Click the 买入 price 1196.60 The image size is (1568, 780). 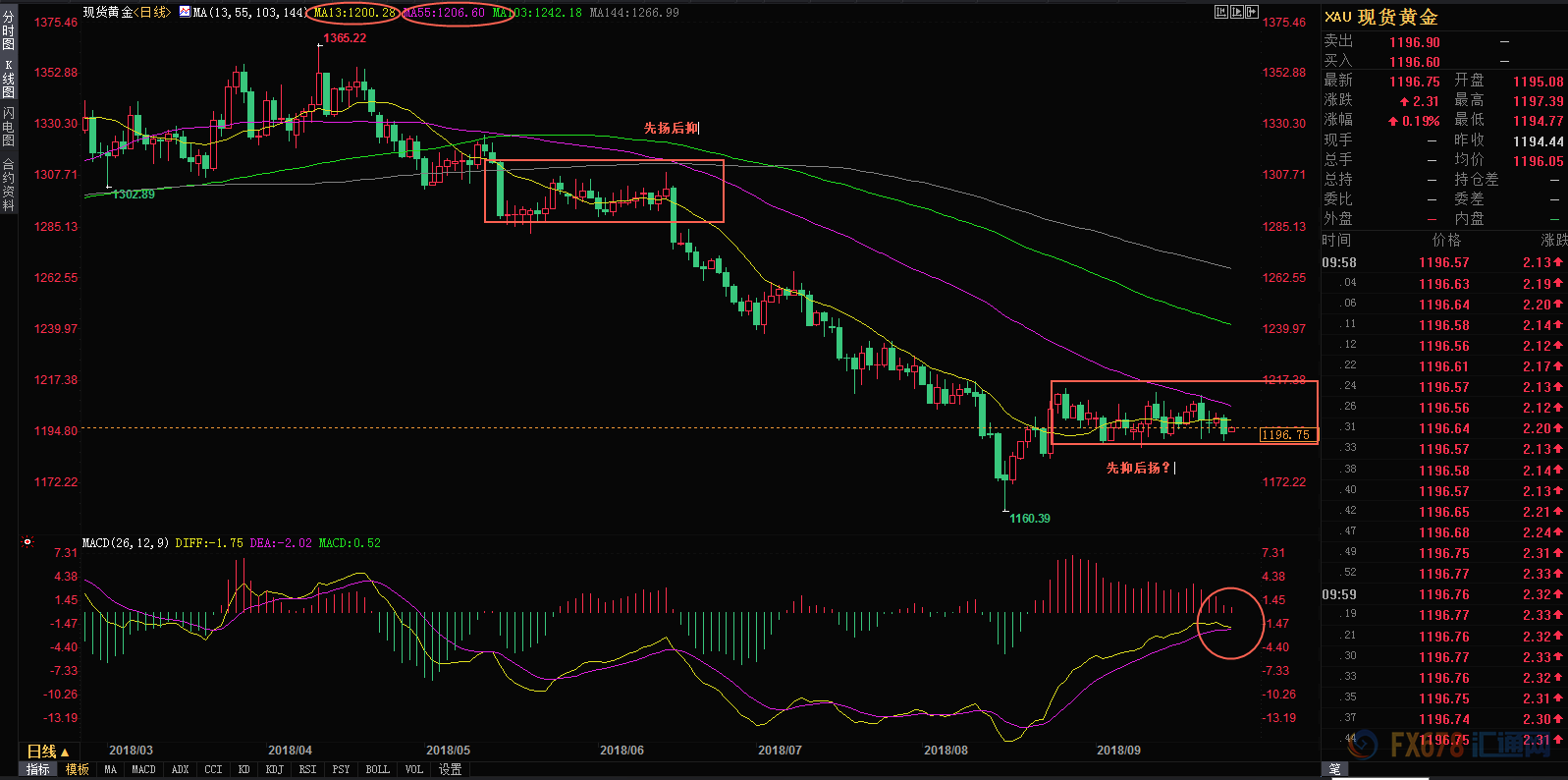pyautogui.click(x=1415, y=62)
